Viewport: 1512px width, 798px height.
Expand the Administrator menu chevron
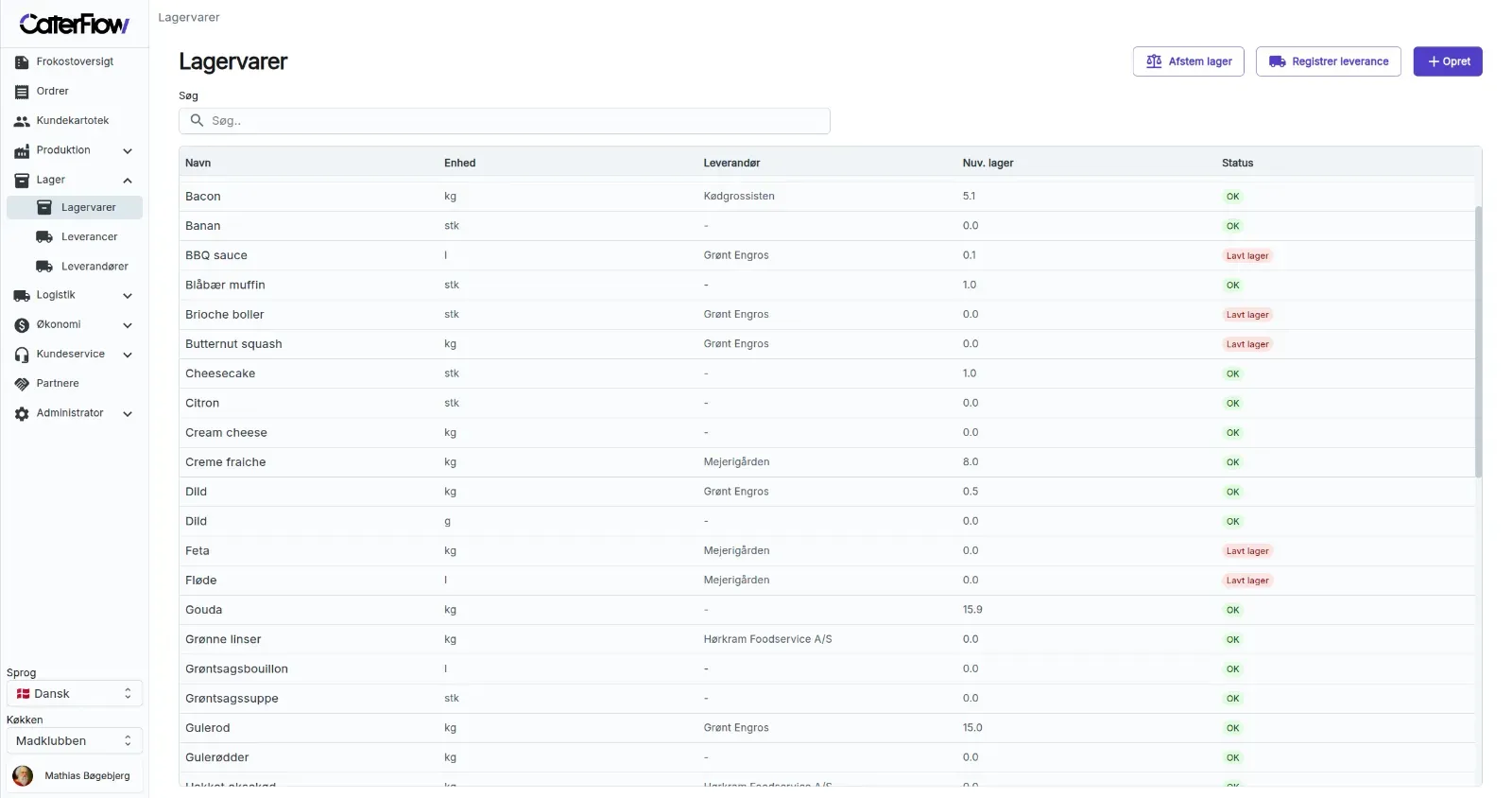(128, 414)
